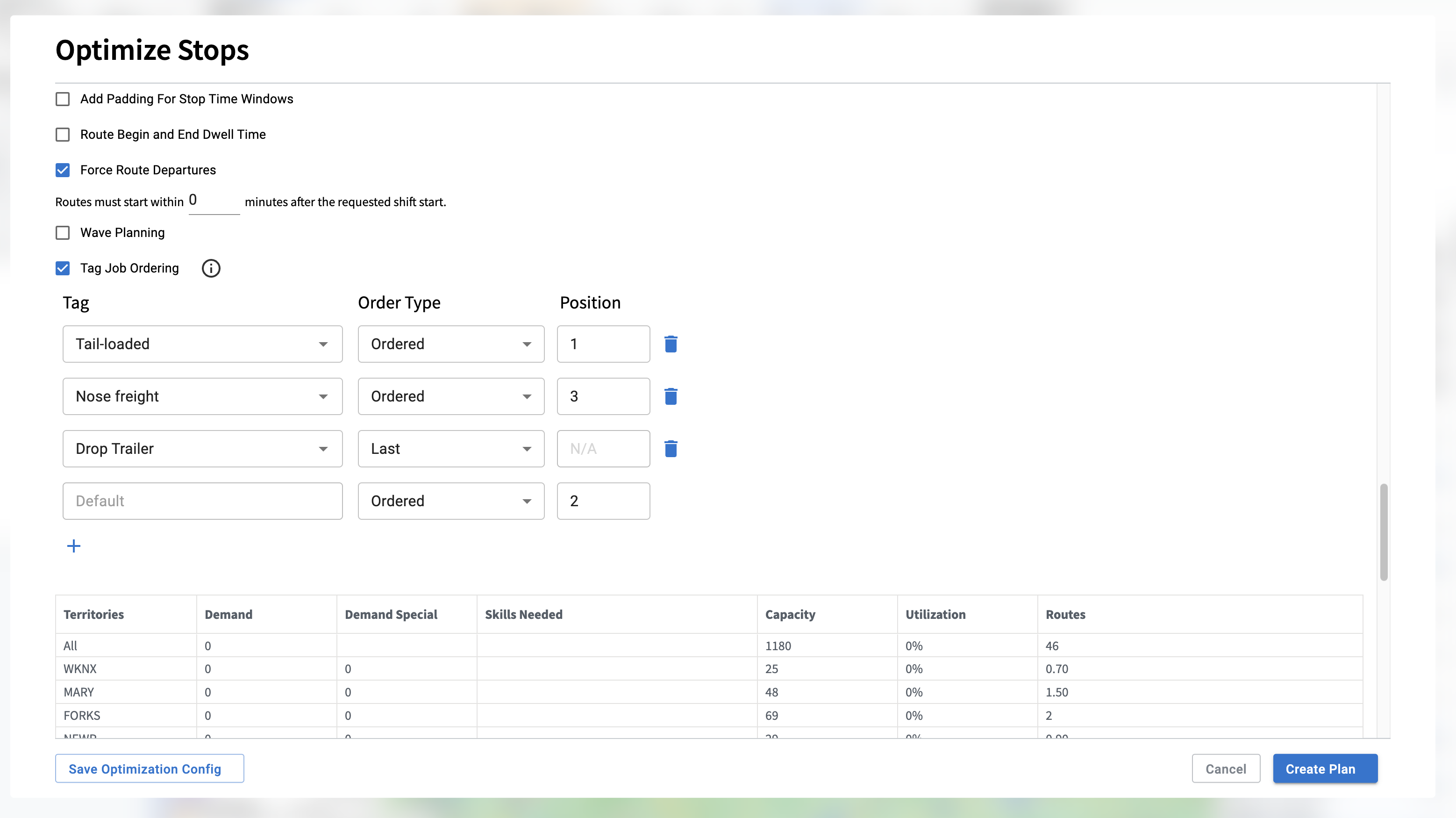Screen dimensions: 1456x818
Task: Delete the Nose freight tag row
Action: click(x=671, y=396)
